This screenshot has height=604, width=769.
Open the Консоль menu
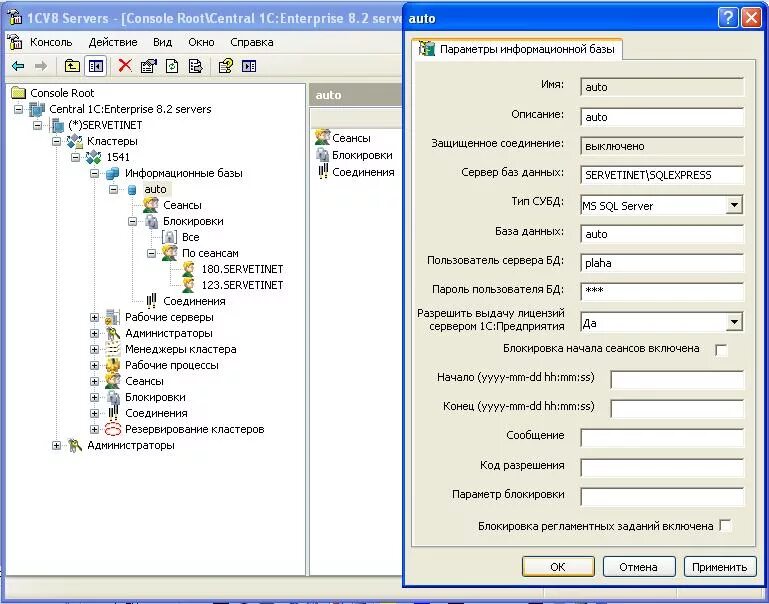point(51,42)
